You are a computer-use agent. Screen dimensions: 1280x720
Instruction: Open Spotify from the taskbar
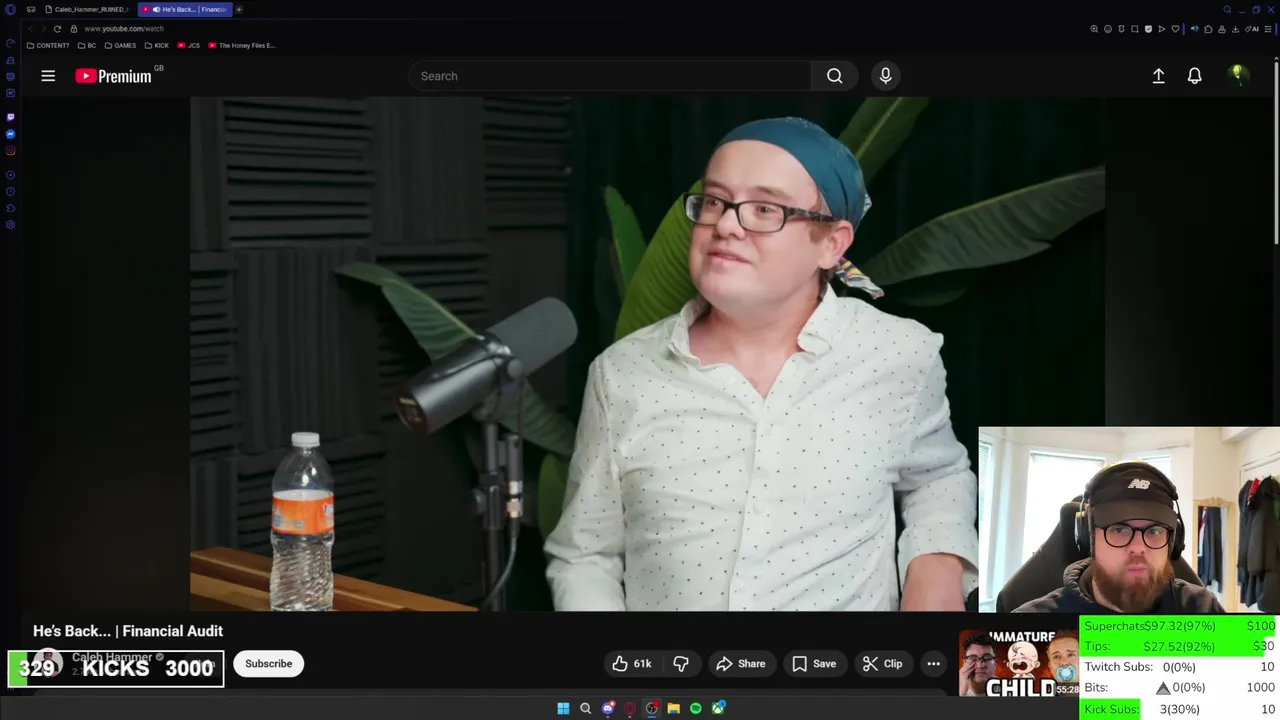click(696, 709)
